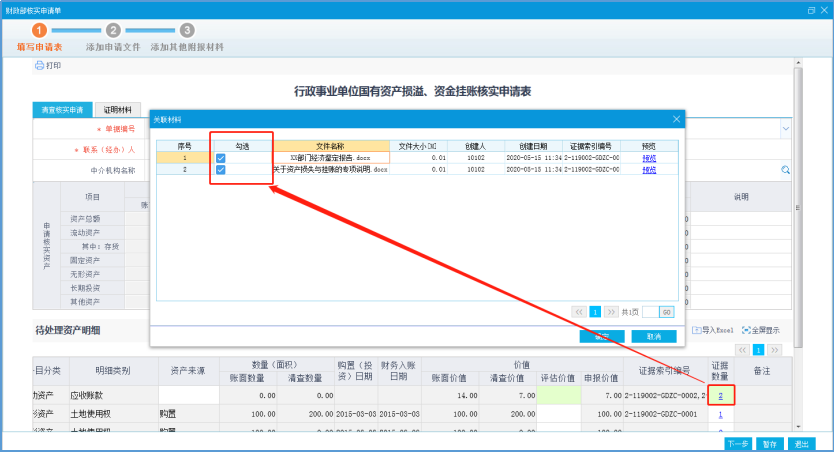Uncheck the checkbox in row 2
The height and width of the screenshot is (452, 834).
coord(220,171)
